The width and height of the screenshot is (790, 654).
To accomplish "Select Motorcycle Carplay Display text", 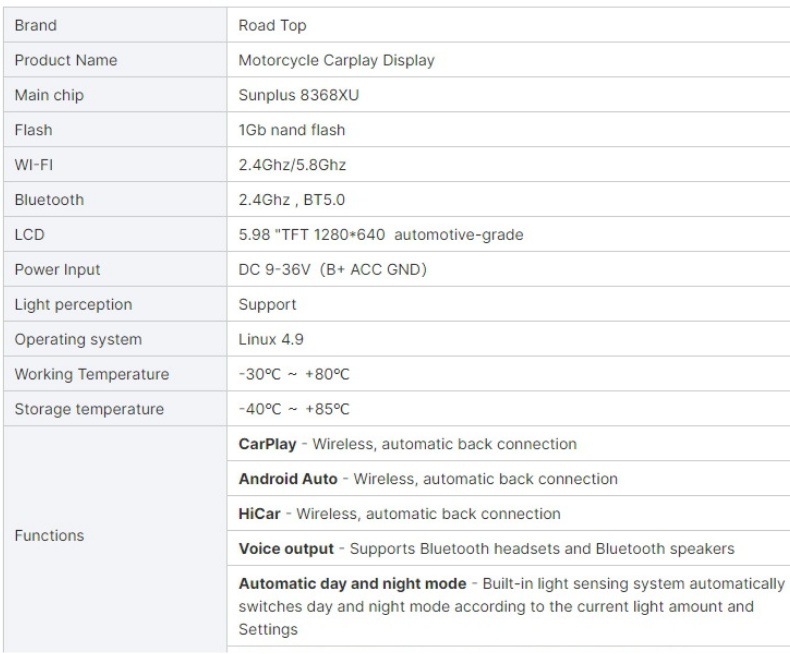I will (336, 60).
